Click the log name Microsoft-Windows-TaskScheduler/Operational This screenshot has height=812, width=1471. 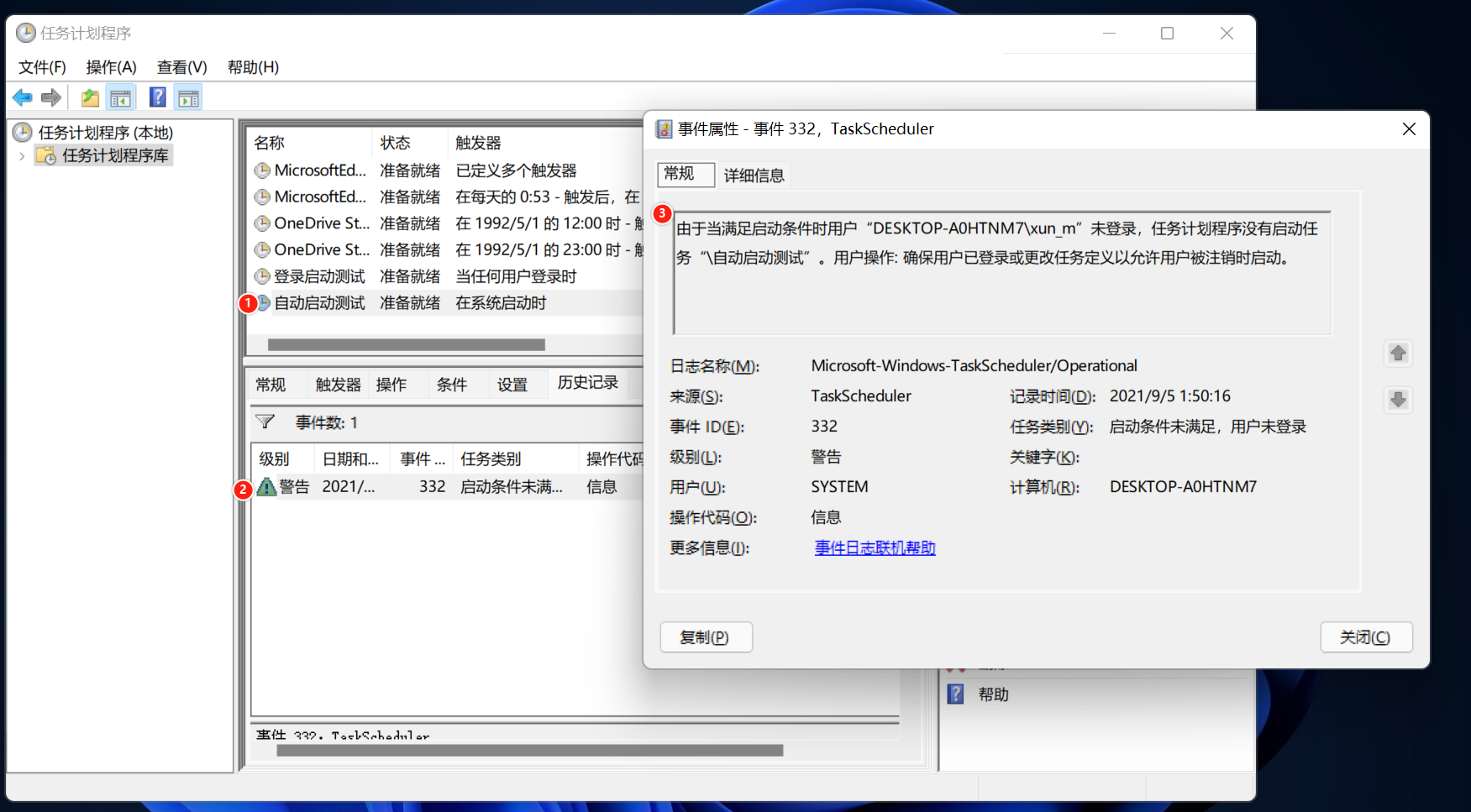974,366
